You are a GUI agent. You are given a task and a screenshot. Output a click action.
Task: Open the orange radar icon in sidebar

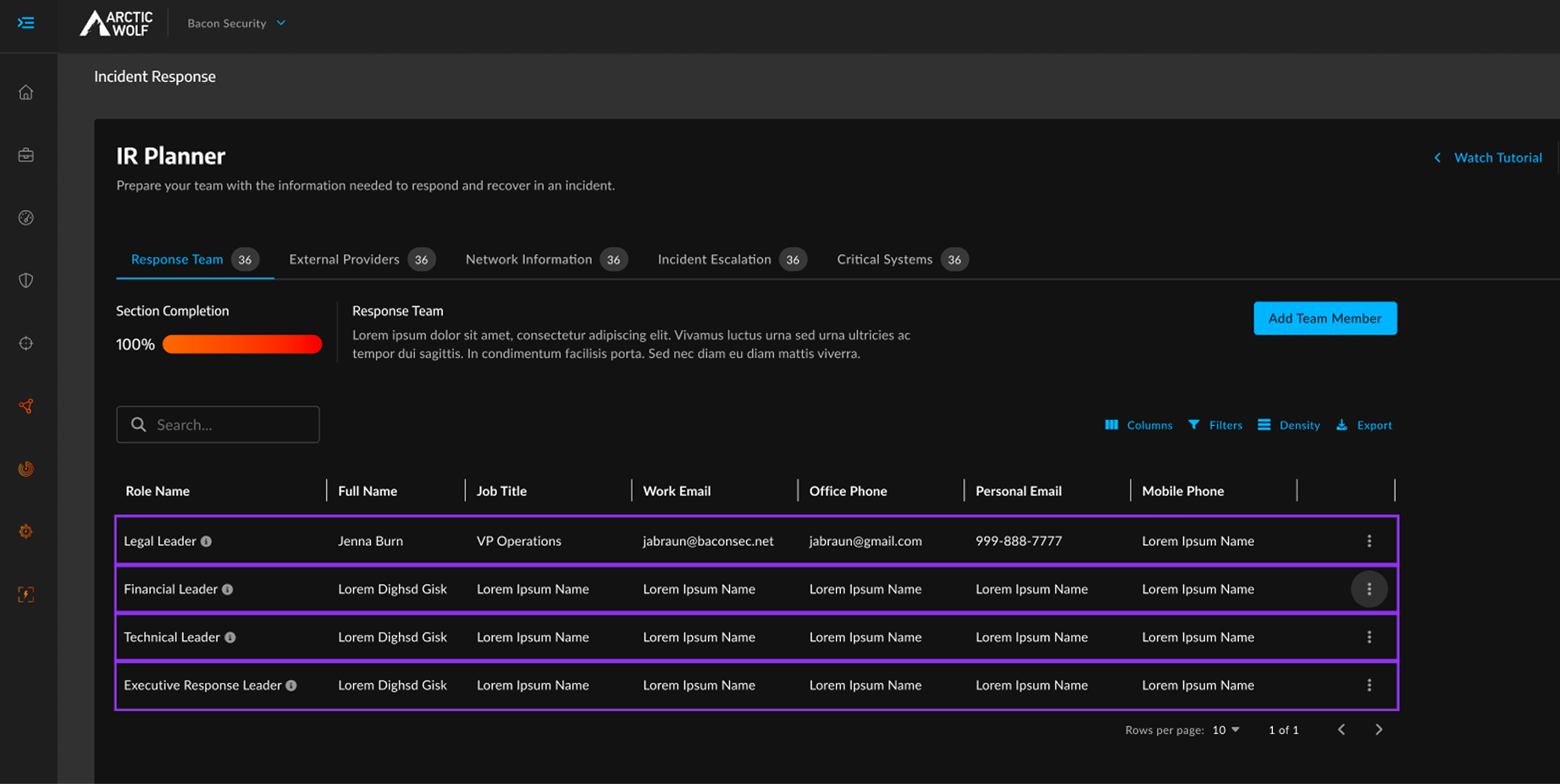(26, 469)
